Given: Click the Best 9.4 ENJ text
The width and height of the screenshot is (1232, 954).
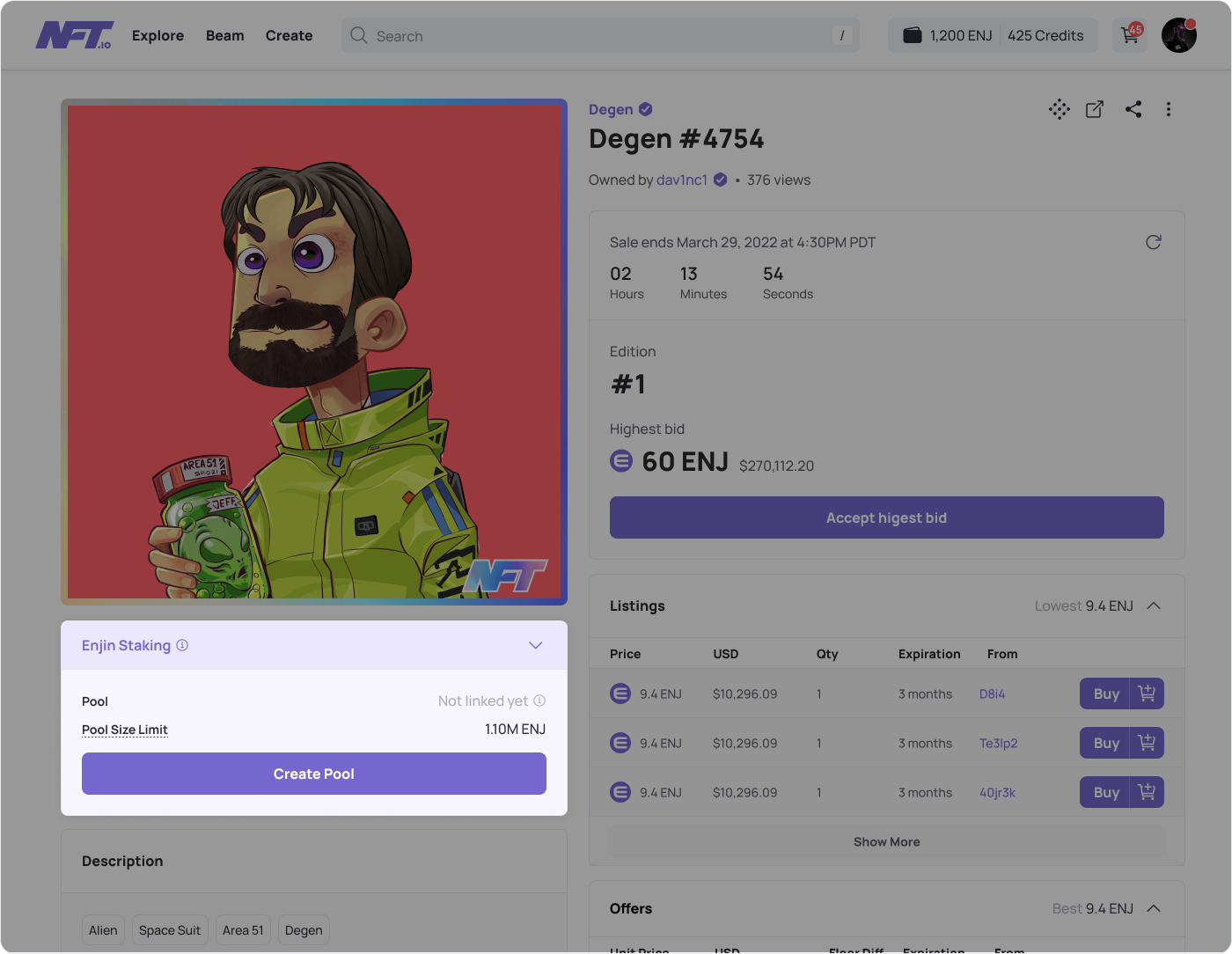Looking at the screenshot, I should [x=1093, y=908].
